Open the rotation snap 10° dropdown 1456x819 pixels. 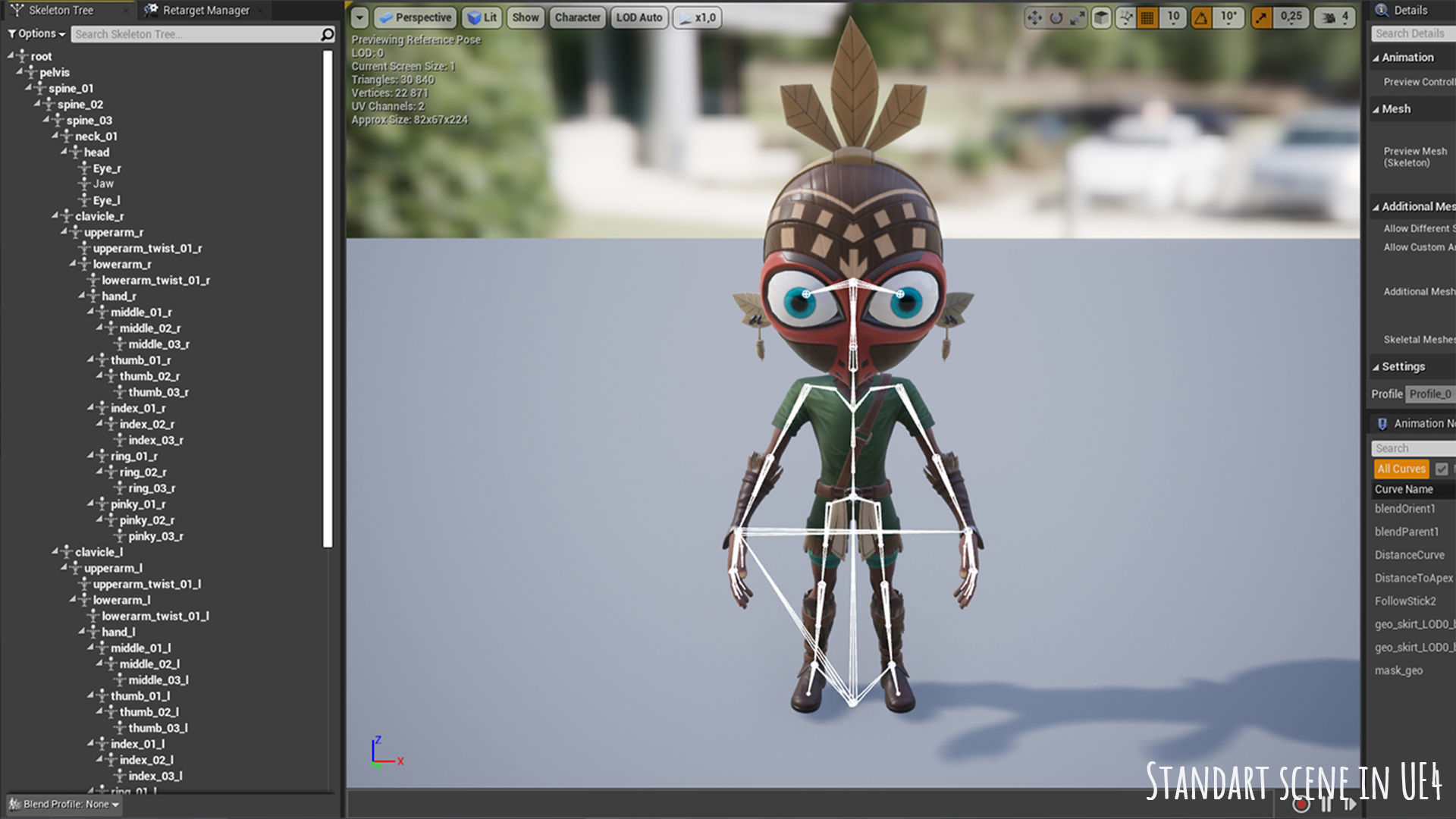click(x=1228, y=17)
